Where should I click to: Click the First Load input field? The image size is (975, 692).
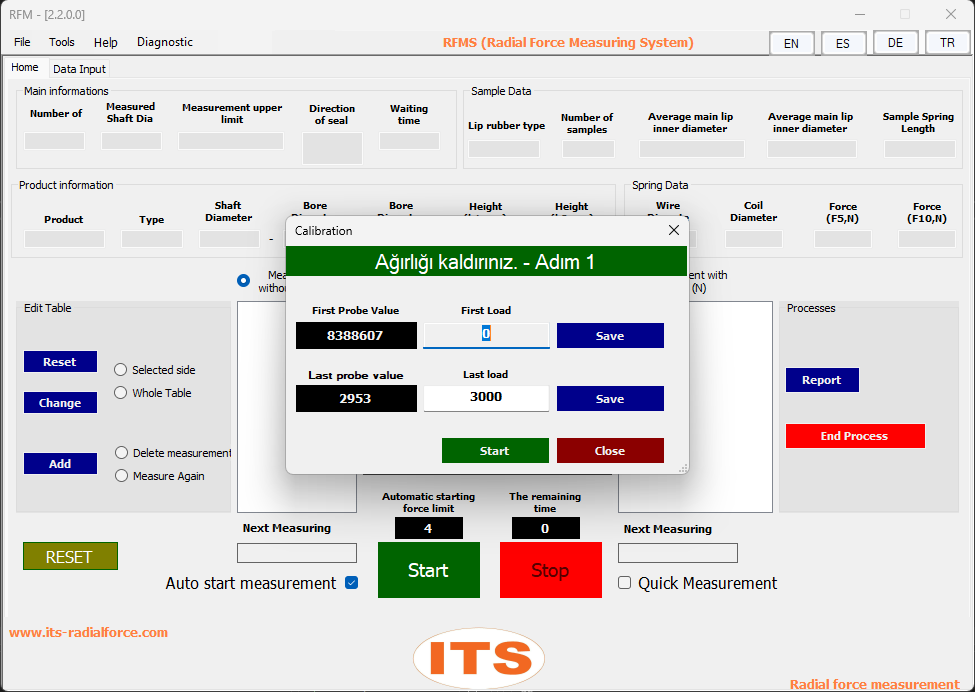point(486,334)
